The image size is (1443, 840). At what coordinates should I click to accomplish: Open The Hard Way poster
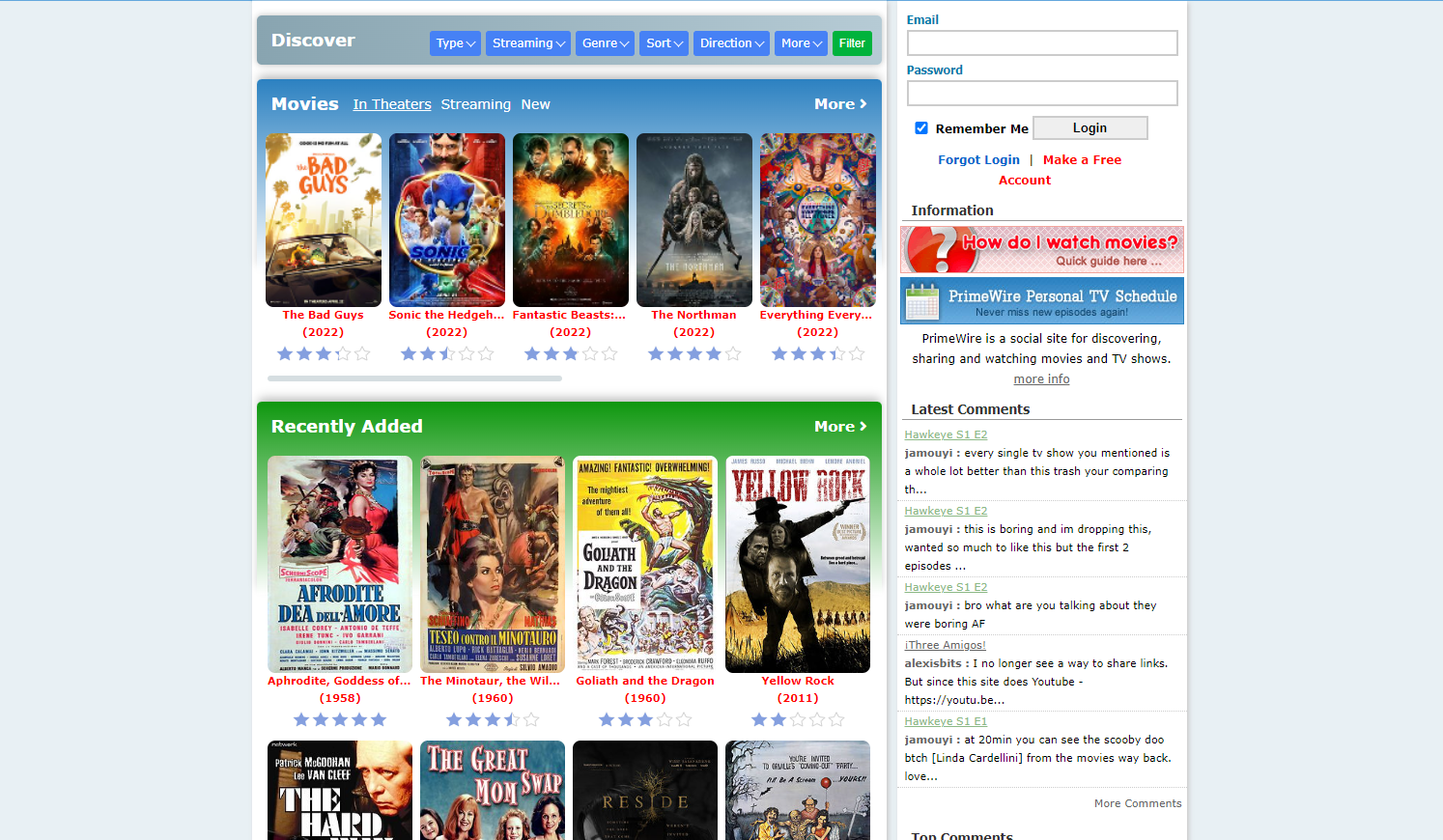point(340,790)
